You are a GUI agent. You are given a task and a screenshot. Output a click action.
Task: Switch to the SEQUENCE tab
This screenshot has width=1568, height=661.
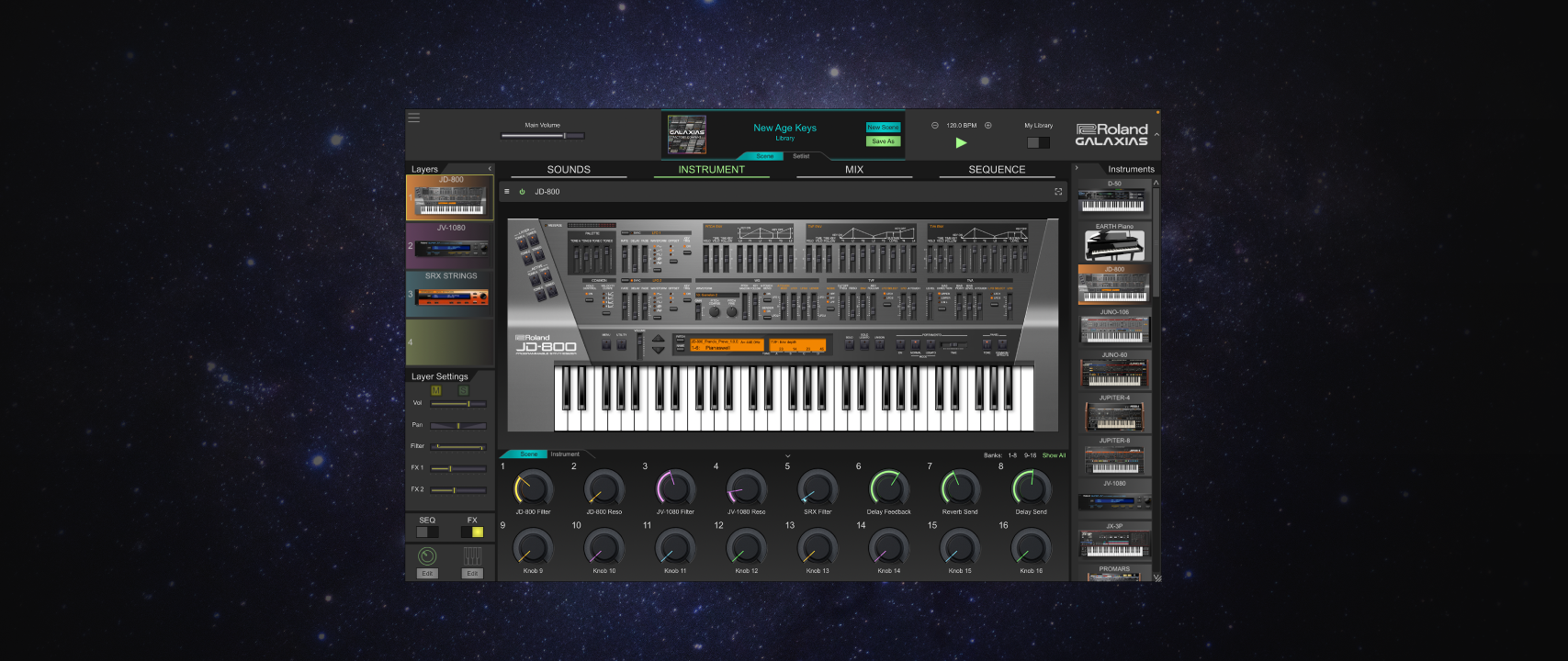pos(998,170)
